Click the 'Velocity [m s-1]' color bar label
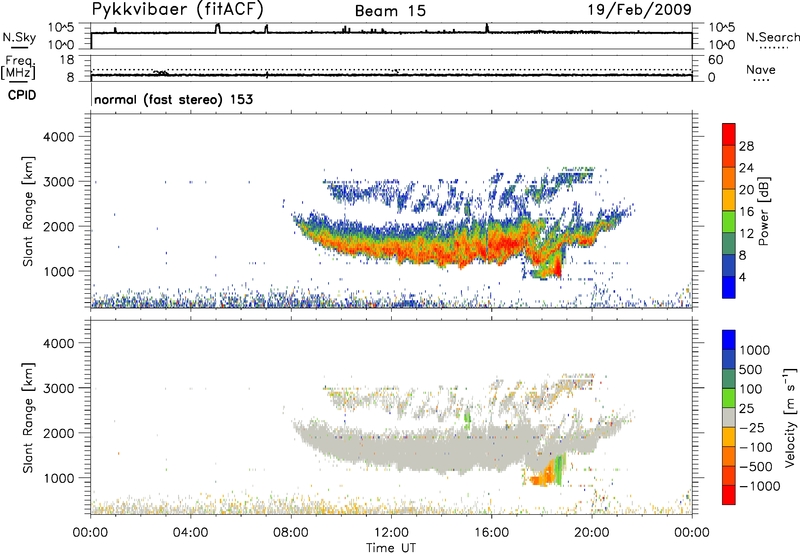Image resolution: width=800 pixels, height=554 pixels. [x=790, y=416]
